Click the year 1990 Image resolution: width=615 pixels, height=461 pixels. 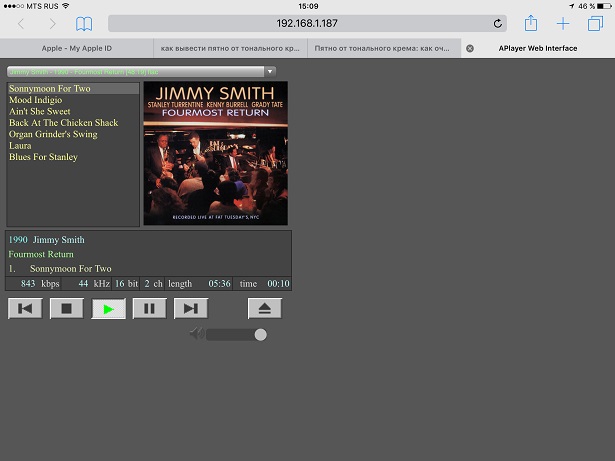pyautogui.click(x=18, y=240)
